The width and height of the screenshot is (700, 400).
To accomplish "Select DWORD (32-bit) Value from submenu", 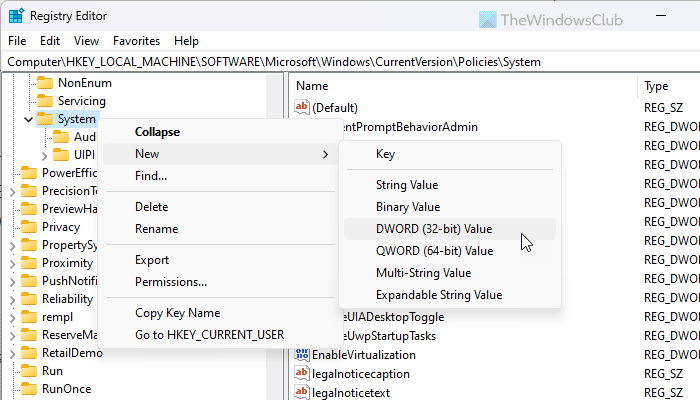I will click(434, 229).
